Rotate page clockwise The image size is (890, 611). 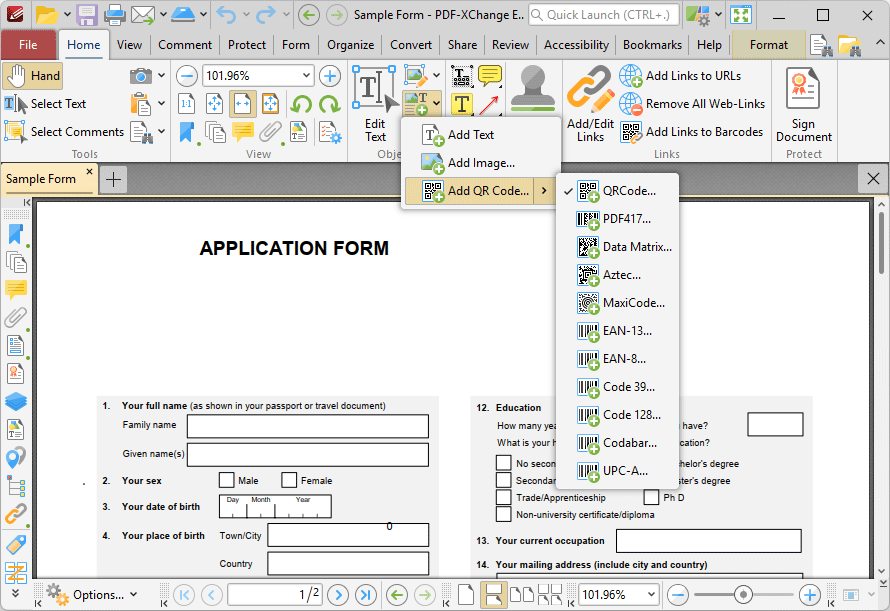(329, 104)
